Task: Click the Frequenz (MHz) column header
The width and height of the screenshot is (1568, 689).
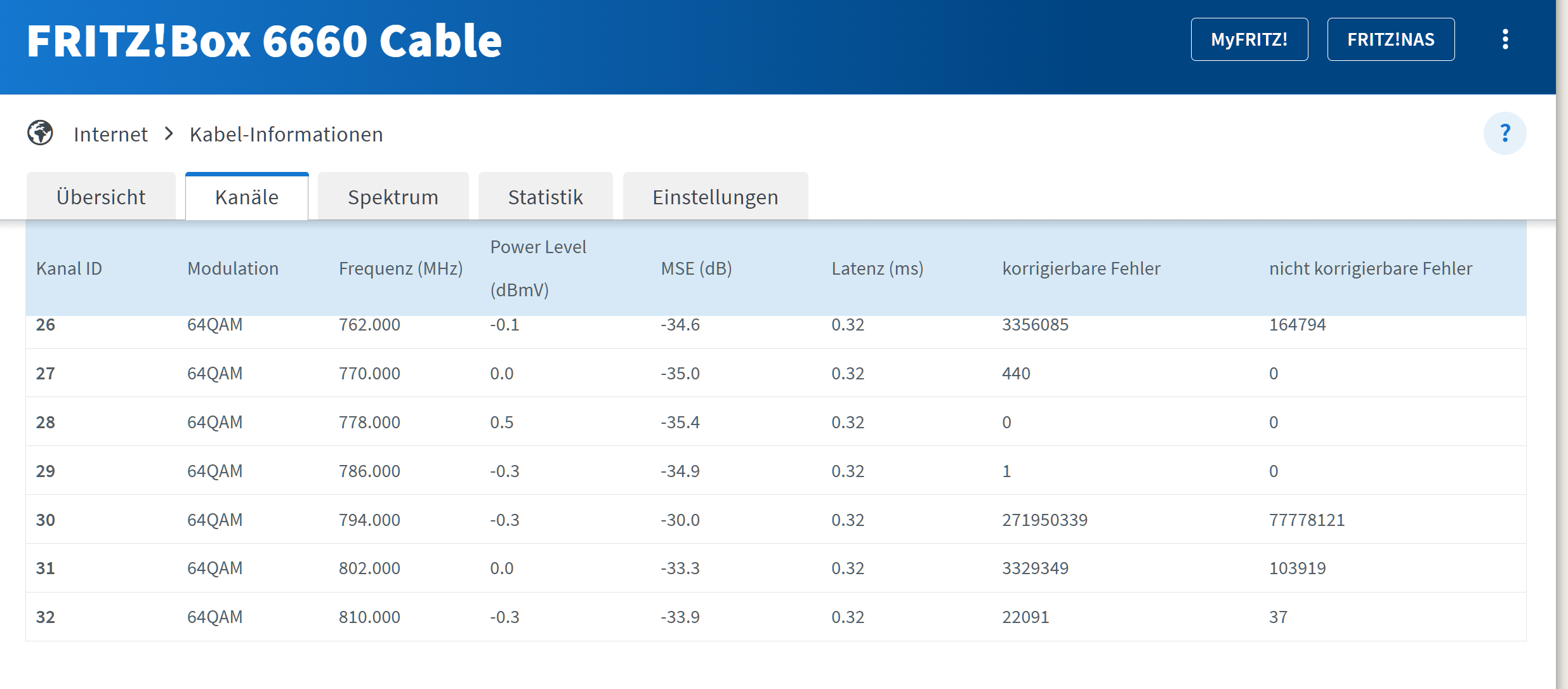Action: point(401,268)
